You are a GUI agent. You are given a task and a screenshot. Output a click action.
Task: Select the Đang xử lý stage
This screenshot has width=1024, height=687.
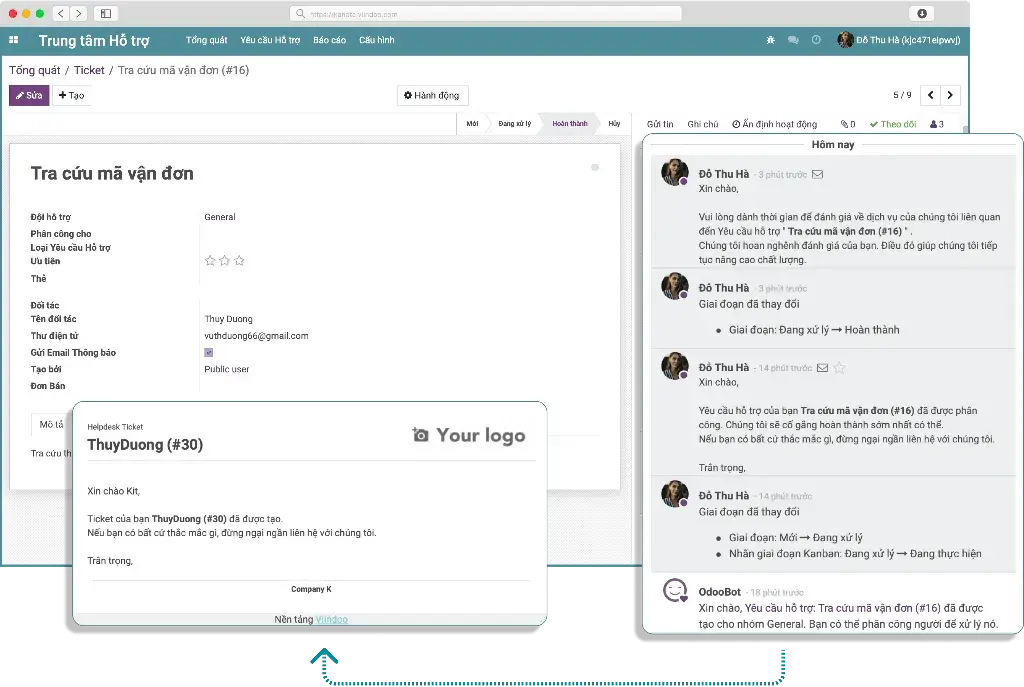[514, 124]
